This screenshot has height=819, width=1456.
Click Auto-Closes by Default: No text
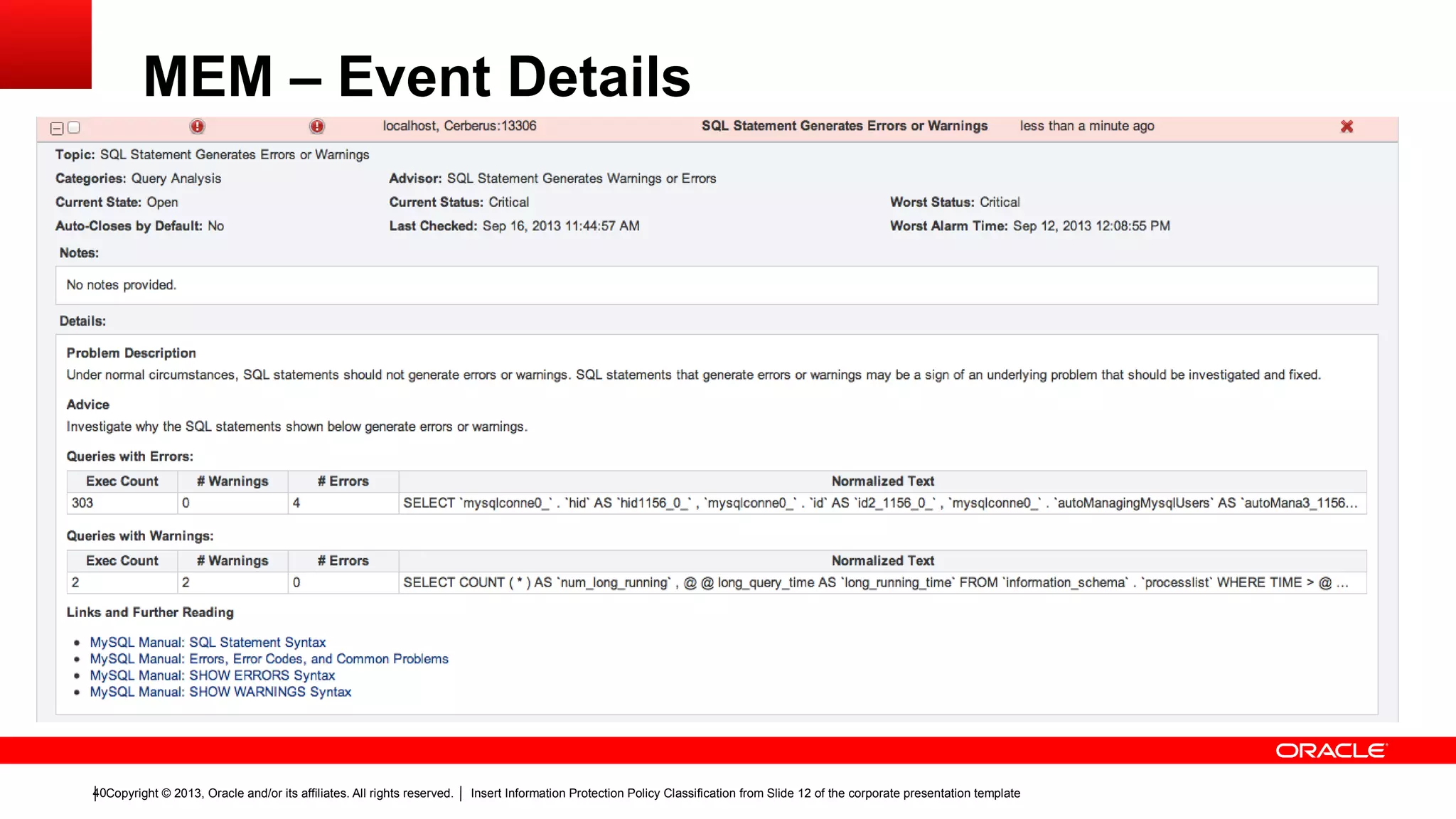click(x=140, y=226)
